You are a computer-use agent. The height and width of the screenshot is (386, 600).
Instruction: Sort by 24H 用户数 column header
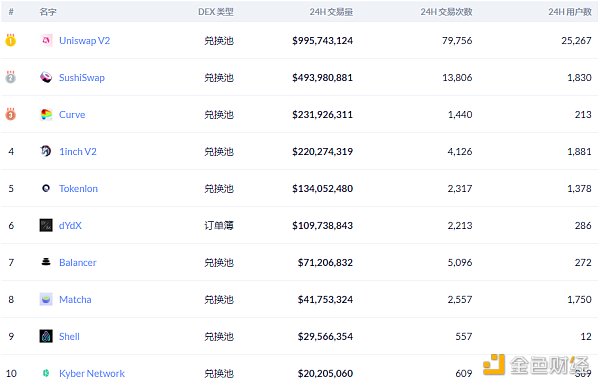570,12
